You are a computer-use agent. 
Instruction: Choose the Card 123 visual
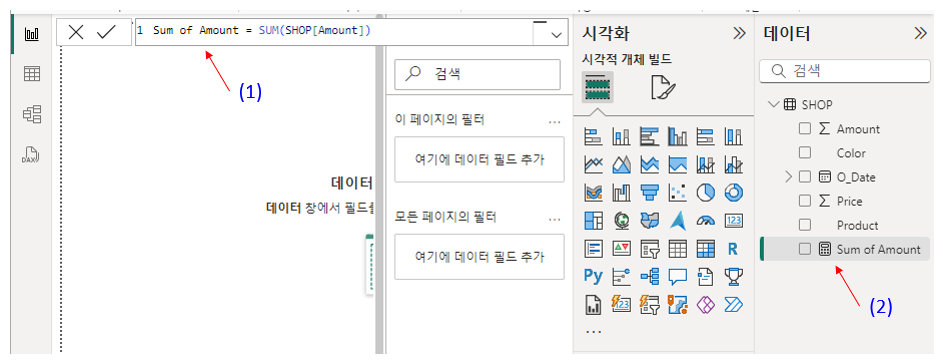[x=734, y=221]
